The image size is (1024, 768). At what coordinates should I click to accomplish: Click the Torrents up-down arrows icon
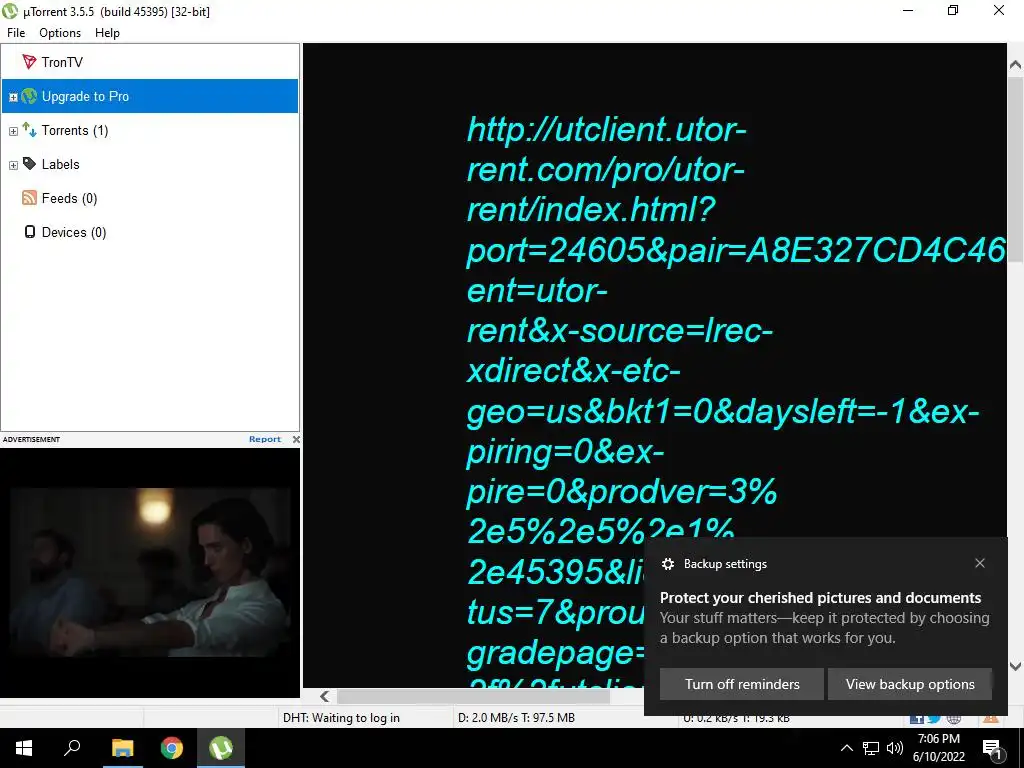[x=29, y=129]
